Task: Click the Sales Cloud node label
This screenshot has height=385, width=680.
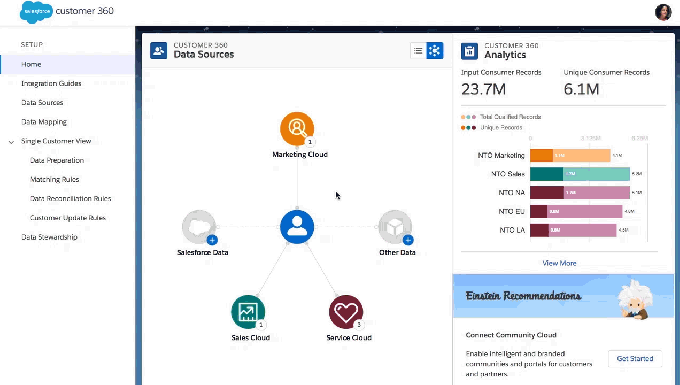Action: [x=251, y=337]
